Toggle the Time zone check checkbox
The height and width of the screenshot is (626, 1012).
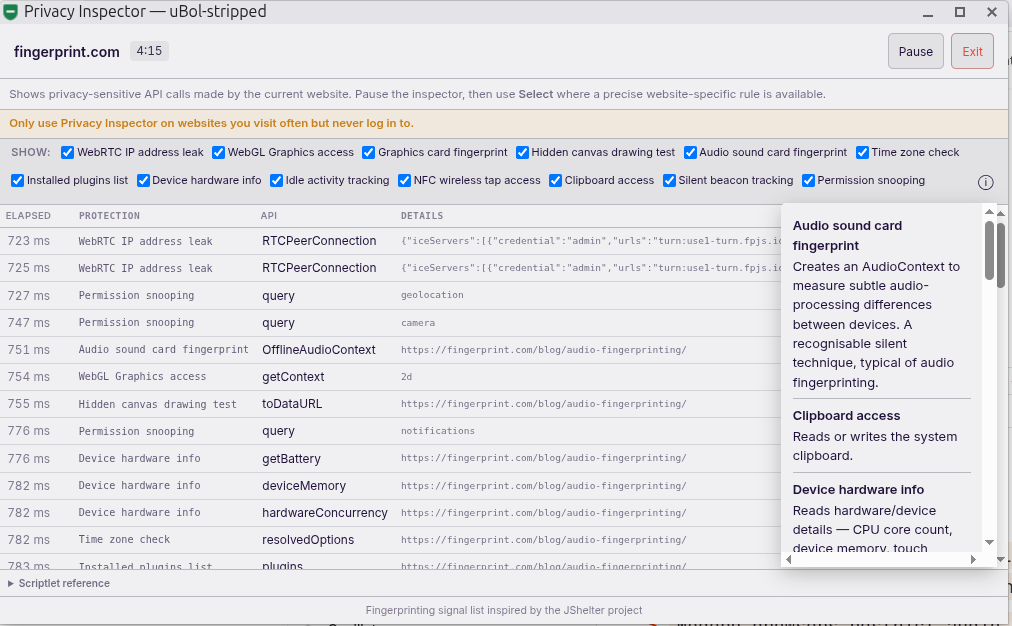coord(862,152)
